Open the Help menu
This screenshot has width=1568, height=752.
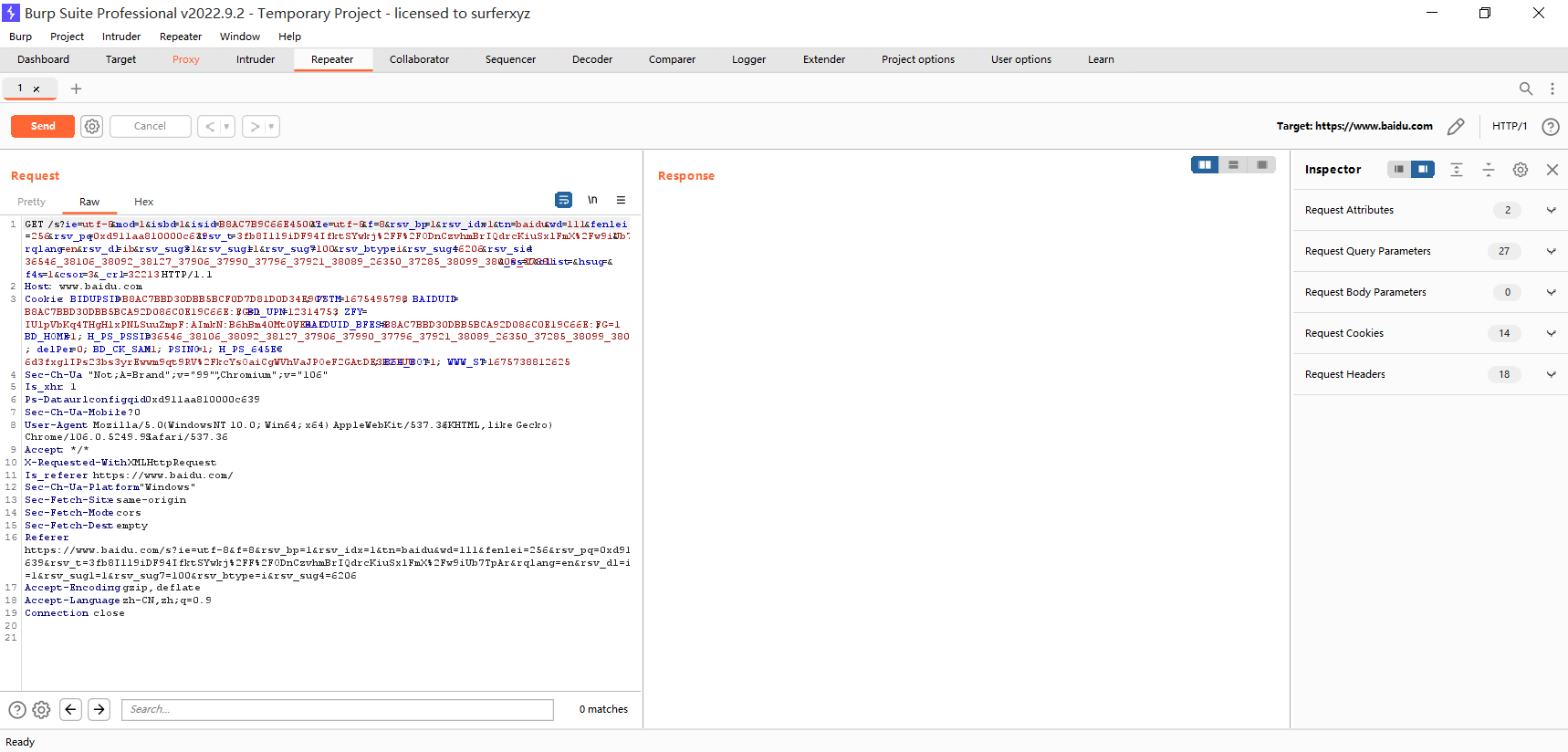click(x=289, y=37)
